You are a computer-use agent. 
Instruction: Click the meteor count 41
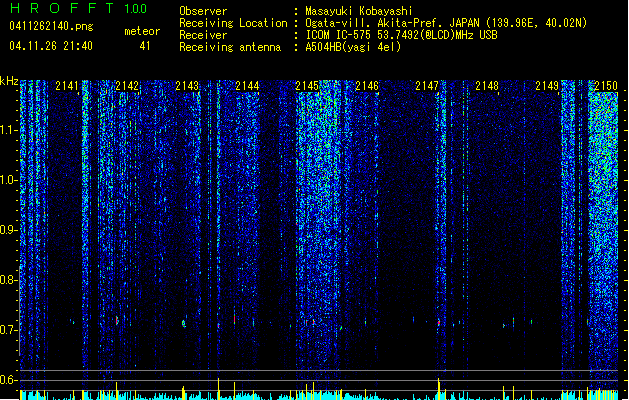(x=145, y=46)
